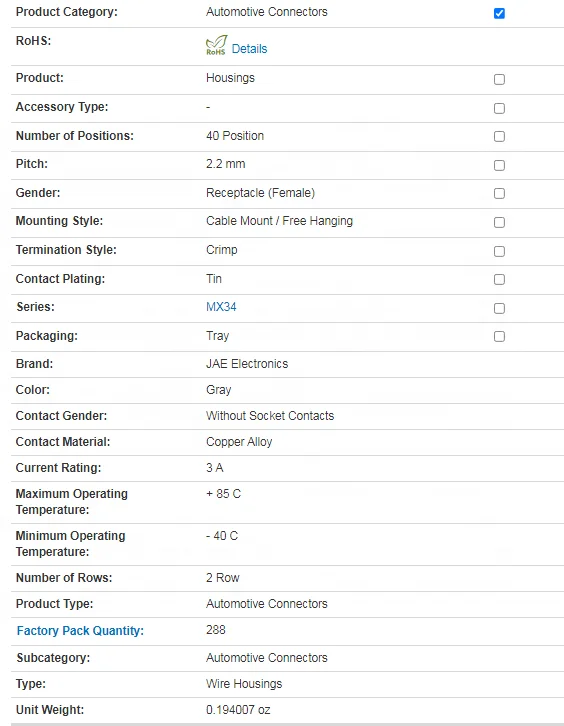Click the Unit Weight 0.194007 oz value
Screen dimensions: 564x726
[x=238, y=710]
